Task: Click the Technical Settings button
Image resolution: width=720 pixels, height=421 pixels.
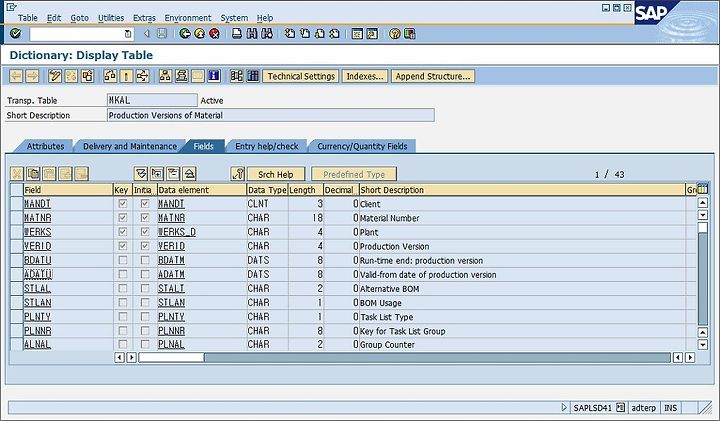Action: (x=301, y=76)
